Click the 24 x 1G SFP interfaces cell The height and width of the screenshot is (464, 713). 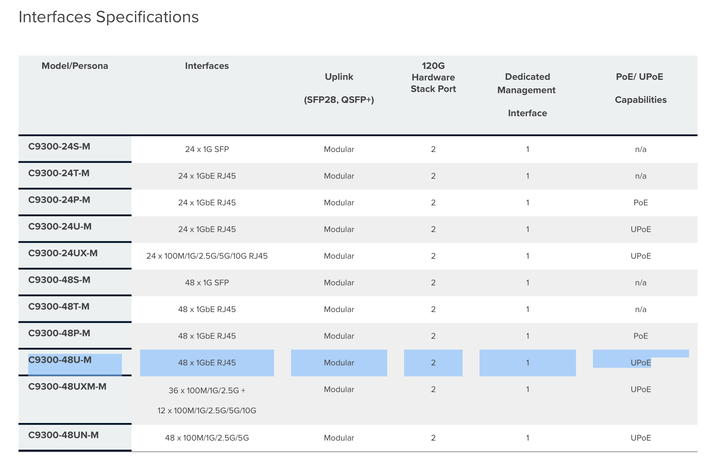(x=207, y=149)
